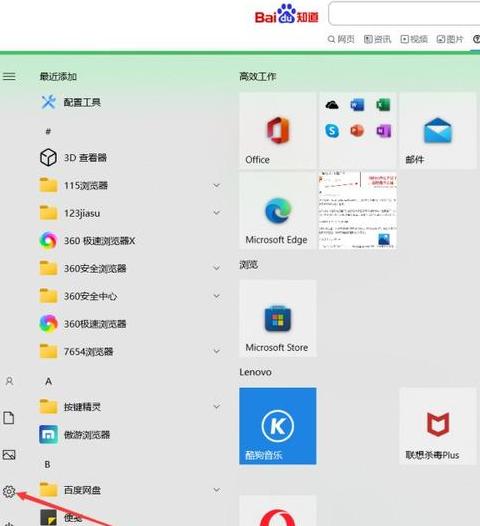Switch to the 图片 search tab
Viewport: 480px width, 526px height.
pos(450,39)
